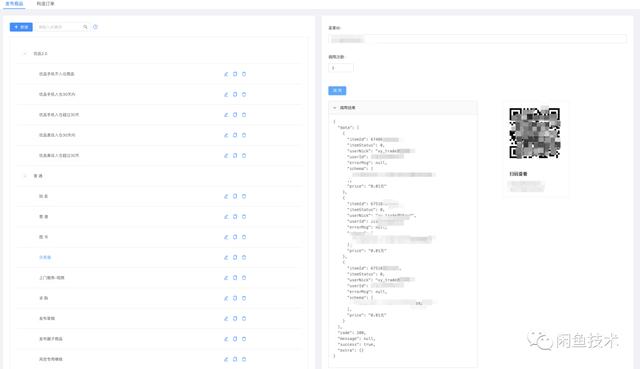Image resolution: width=640 pixels, height=369 pixels.
Task: Copy the third row of the top group
Action: [x=235, y=115]
